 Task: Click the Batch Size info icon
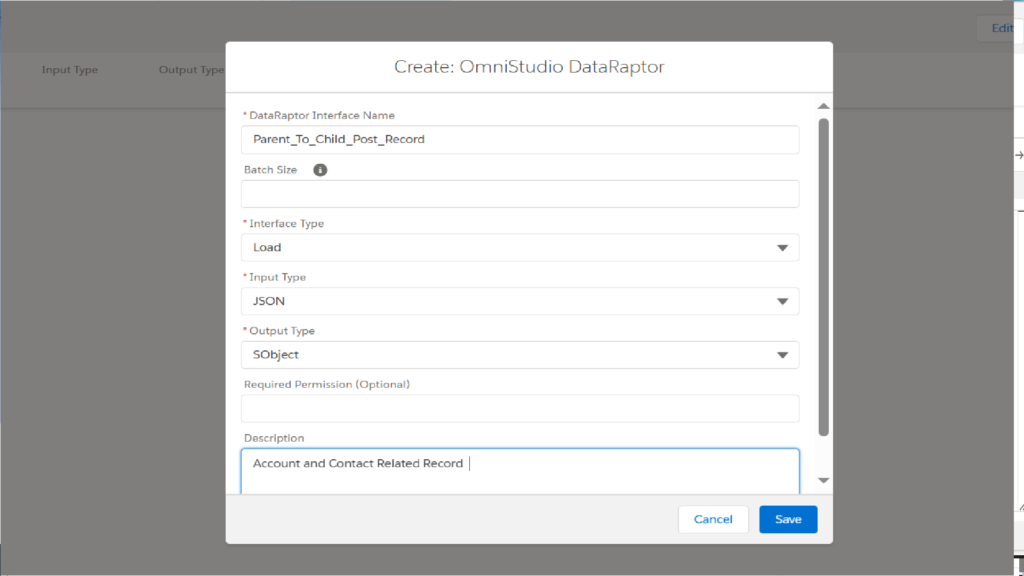pos(320,170)
